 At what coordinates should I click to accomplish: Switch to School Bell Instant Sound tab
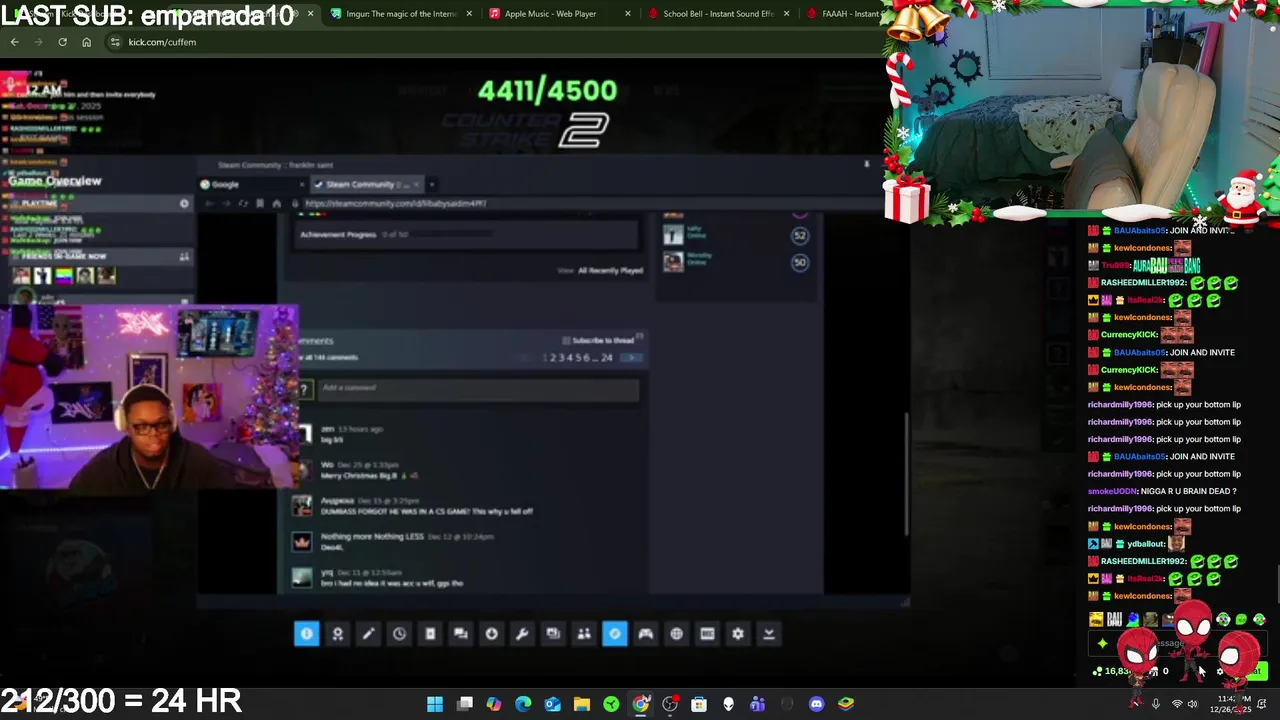718,14
